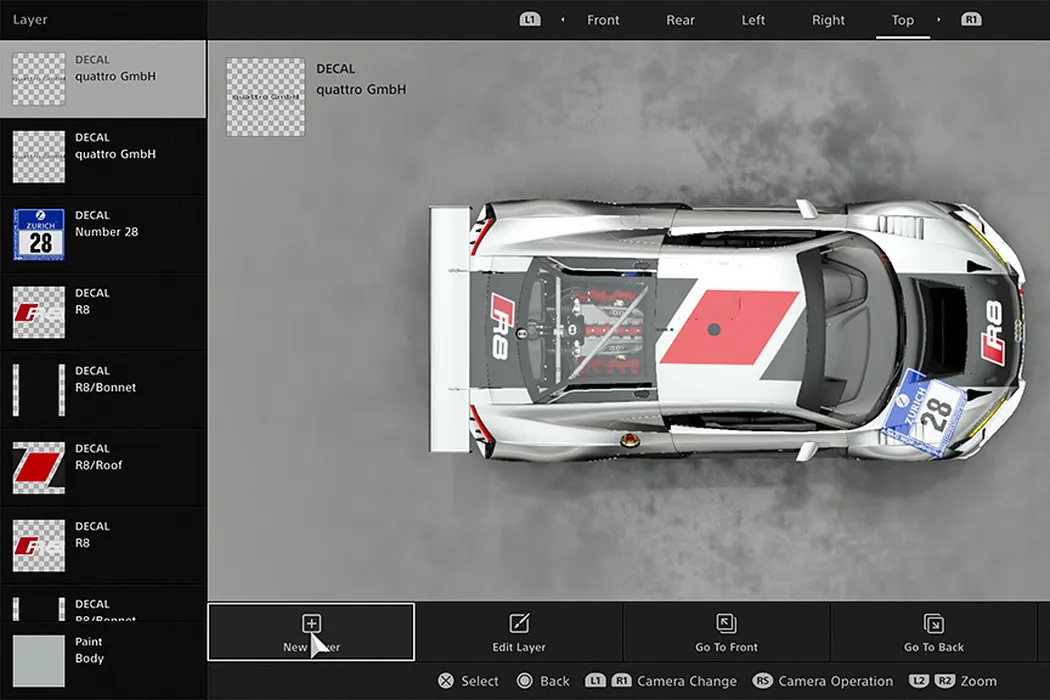This screenshot has height=700, width=1050.
Task: Click the right arrow beside Top tab
Action: pyautogui.click(x=938, y=20)
